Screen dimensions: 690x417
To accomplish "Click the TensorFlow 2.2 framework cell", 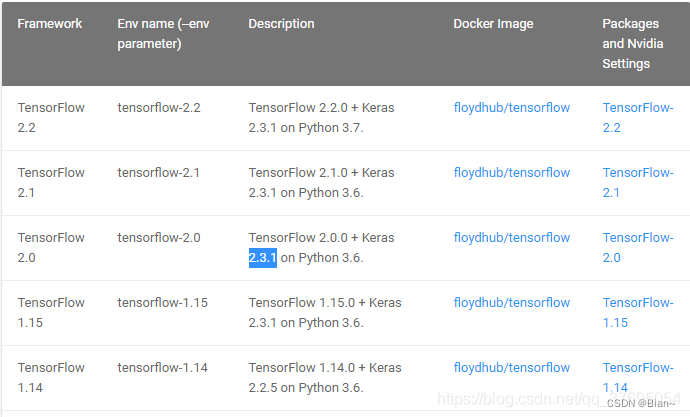I will point(51,117).
